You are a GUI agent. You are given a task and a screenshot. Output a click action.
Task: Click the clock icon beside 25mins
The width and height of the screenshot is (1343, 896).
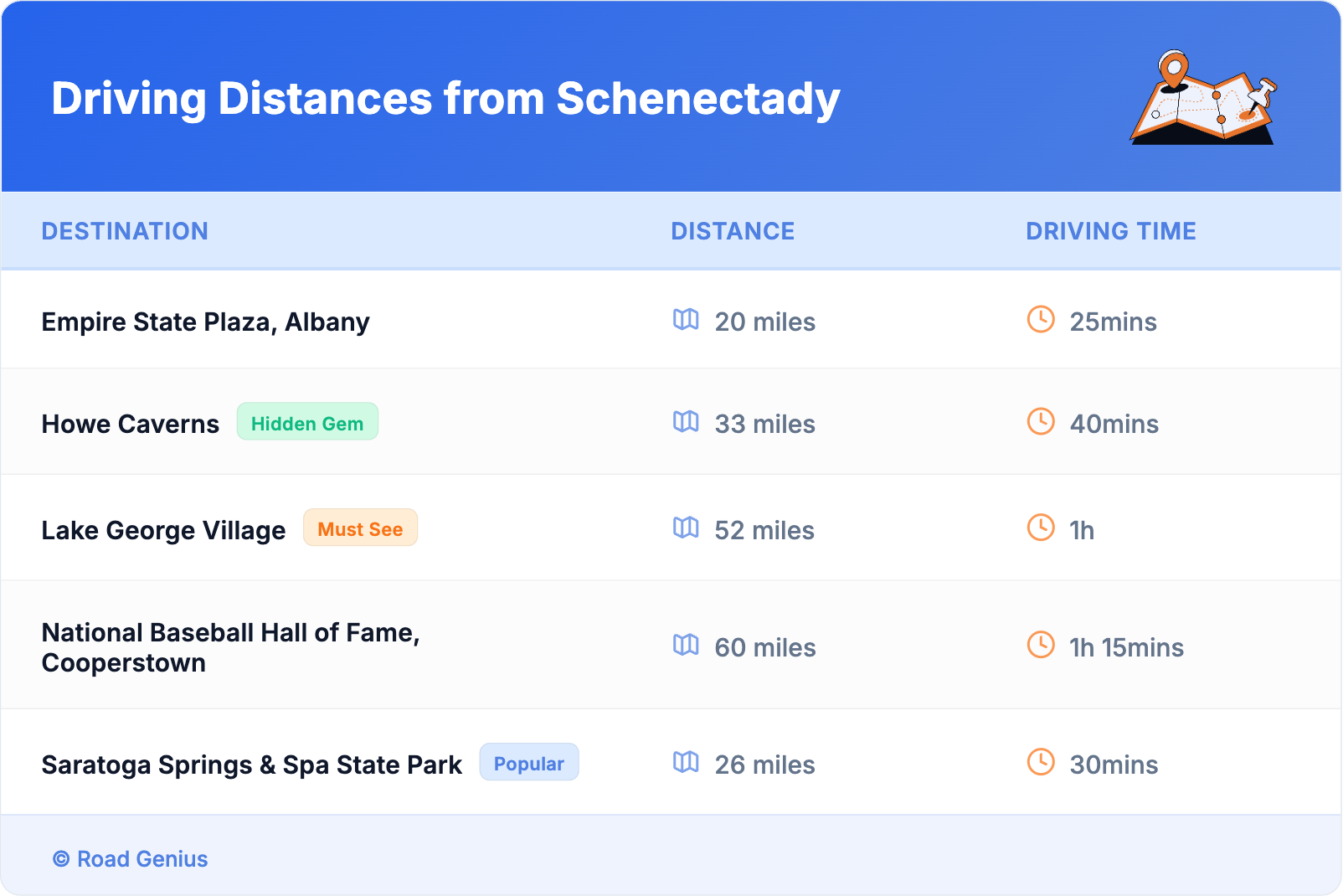[1041, 320]
